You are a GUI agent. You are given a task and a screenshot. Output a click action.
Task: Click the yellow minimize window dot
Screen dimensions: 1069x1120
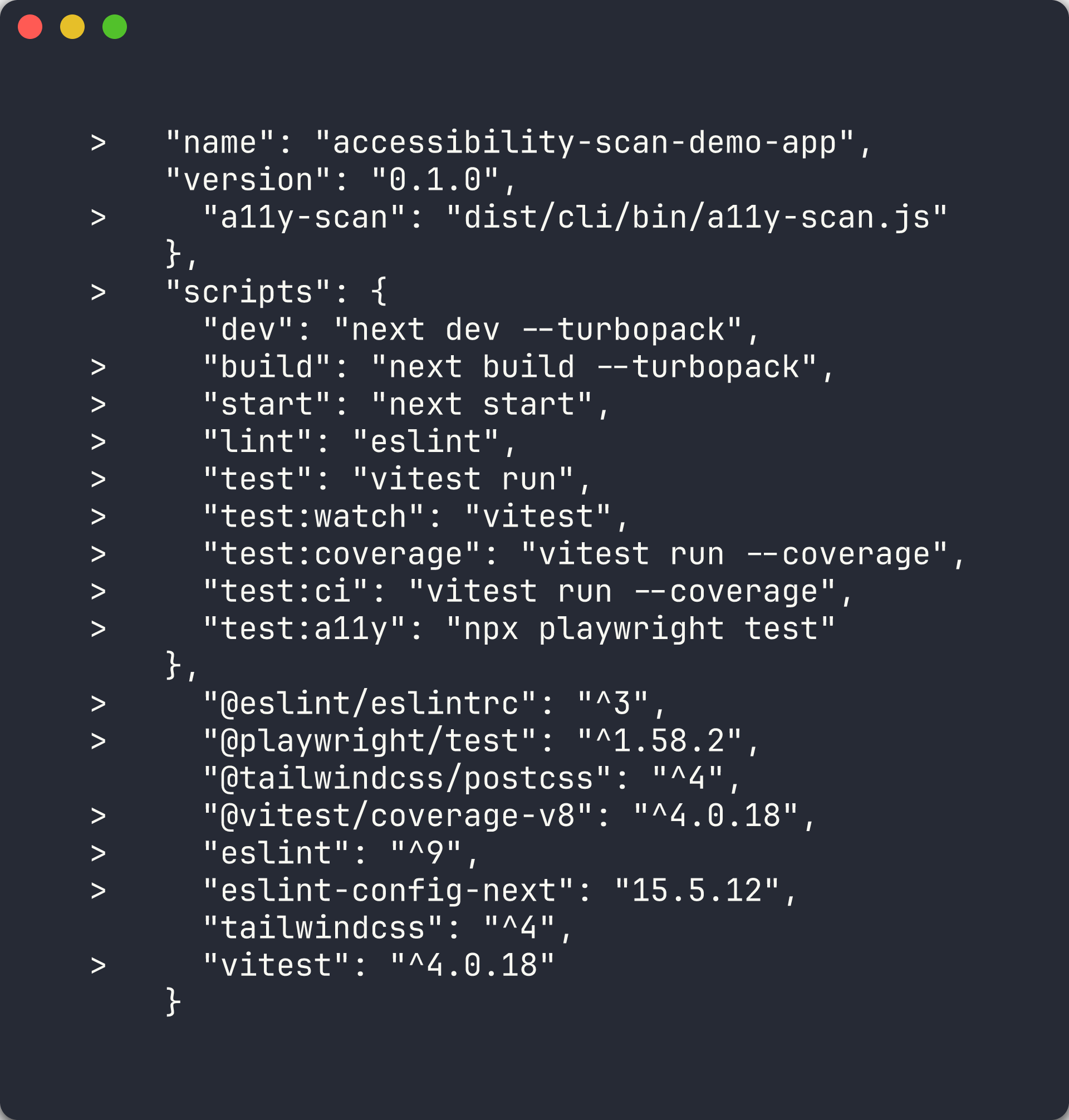point(72,27)
